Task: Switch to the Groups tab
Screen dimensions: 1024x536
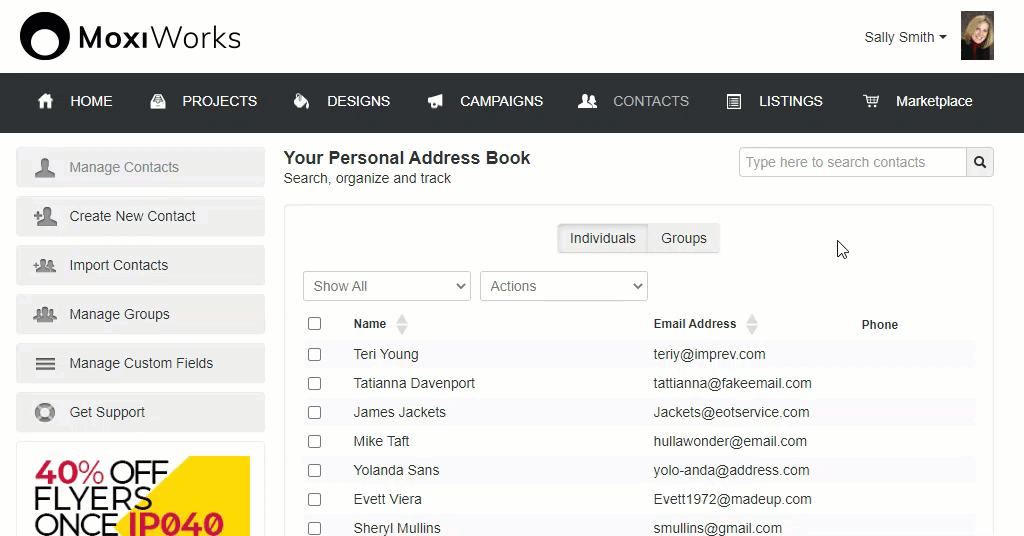Action: (x=683, y=238)
